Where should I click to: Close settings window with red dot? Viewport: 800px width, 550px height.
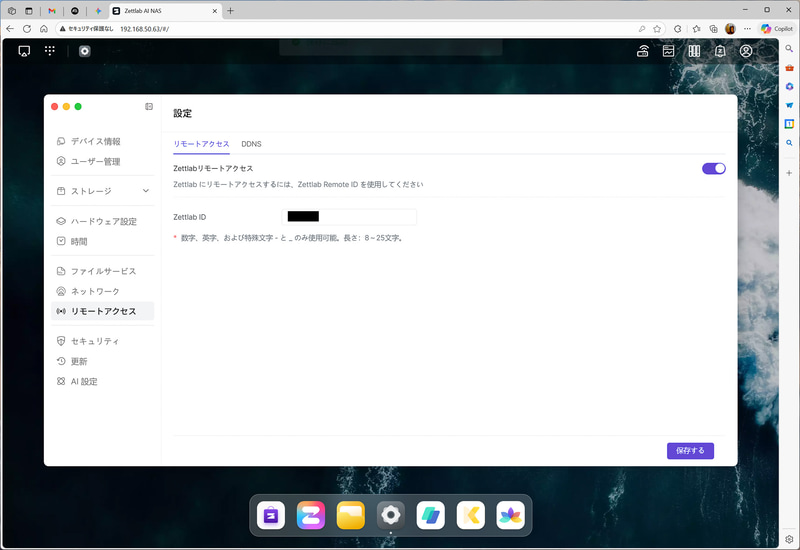(x=55, y=107)
